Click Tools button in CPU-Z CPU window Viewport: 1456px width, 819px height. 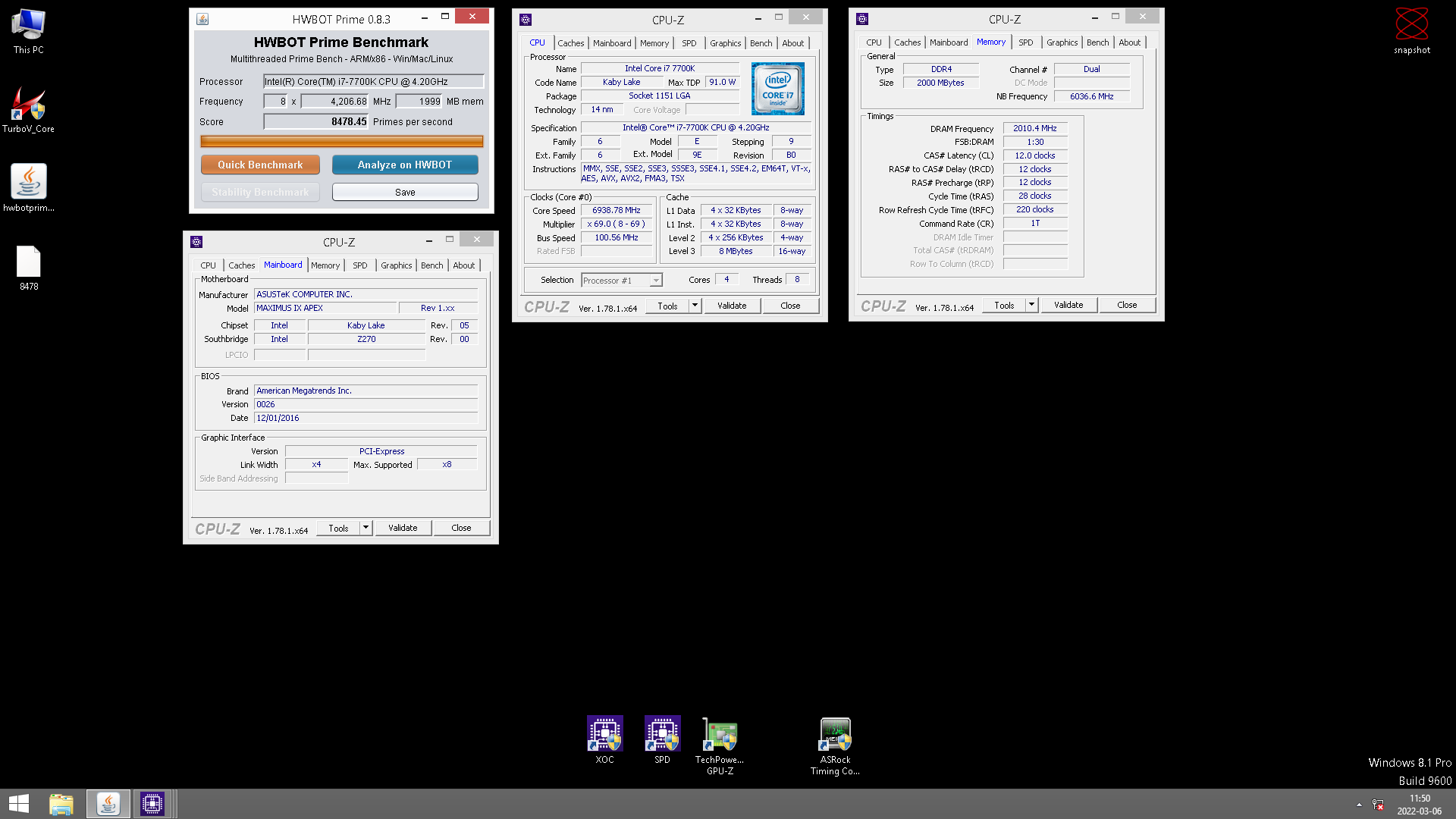[x=667, y=306]
